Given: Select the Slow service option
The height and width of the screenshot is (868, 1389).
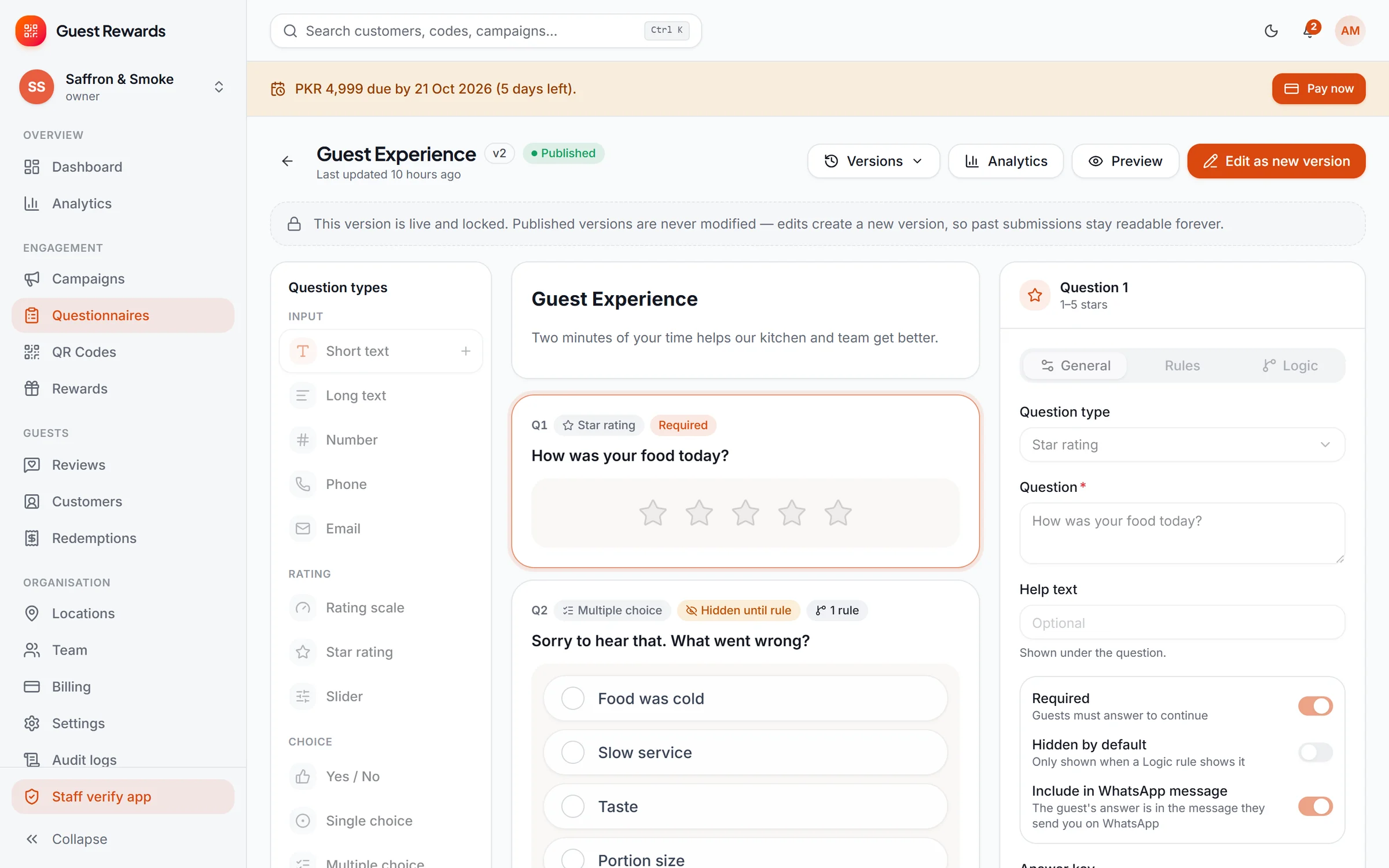Looking at the screenshot, I should [745, 752].
